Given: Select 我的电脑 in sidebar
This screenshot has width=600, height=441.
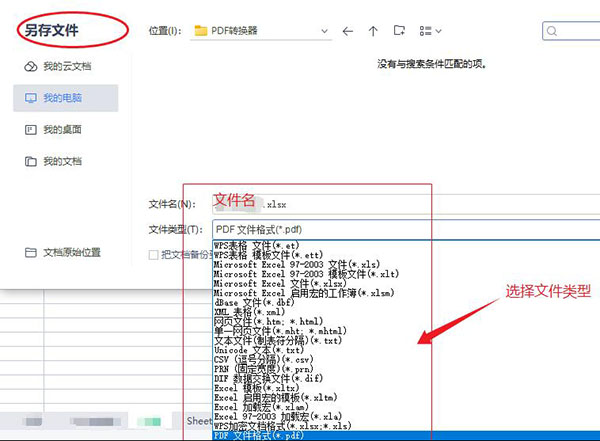Looking at the screenshot, I should [60, 98].
